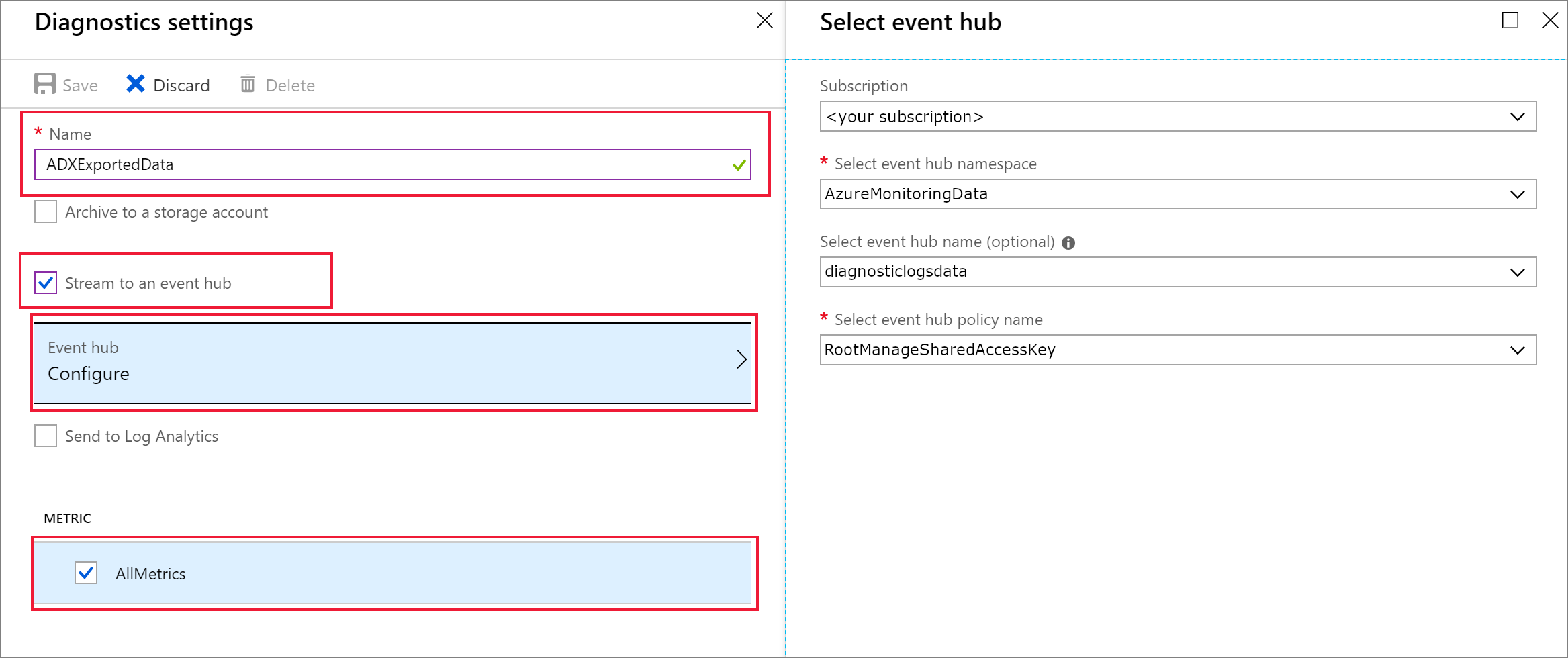This screenshot has height=658, width=1568.
Task: Click the green checkmark in the Name field
Action: click(739, 164)
